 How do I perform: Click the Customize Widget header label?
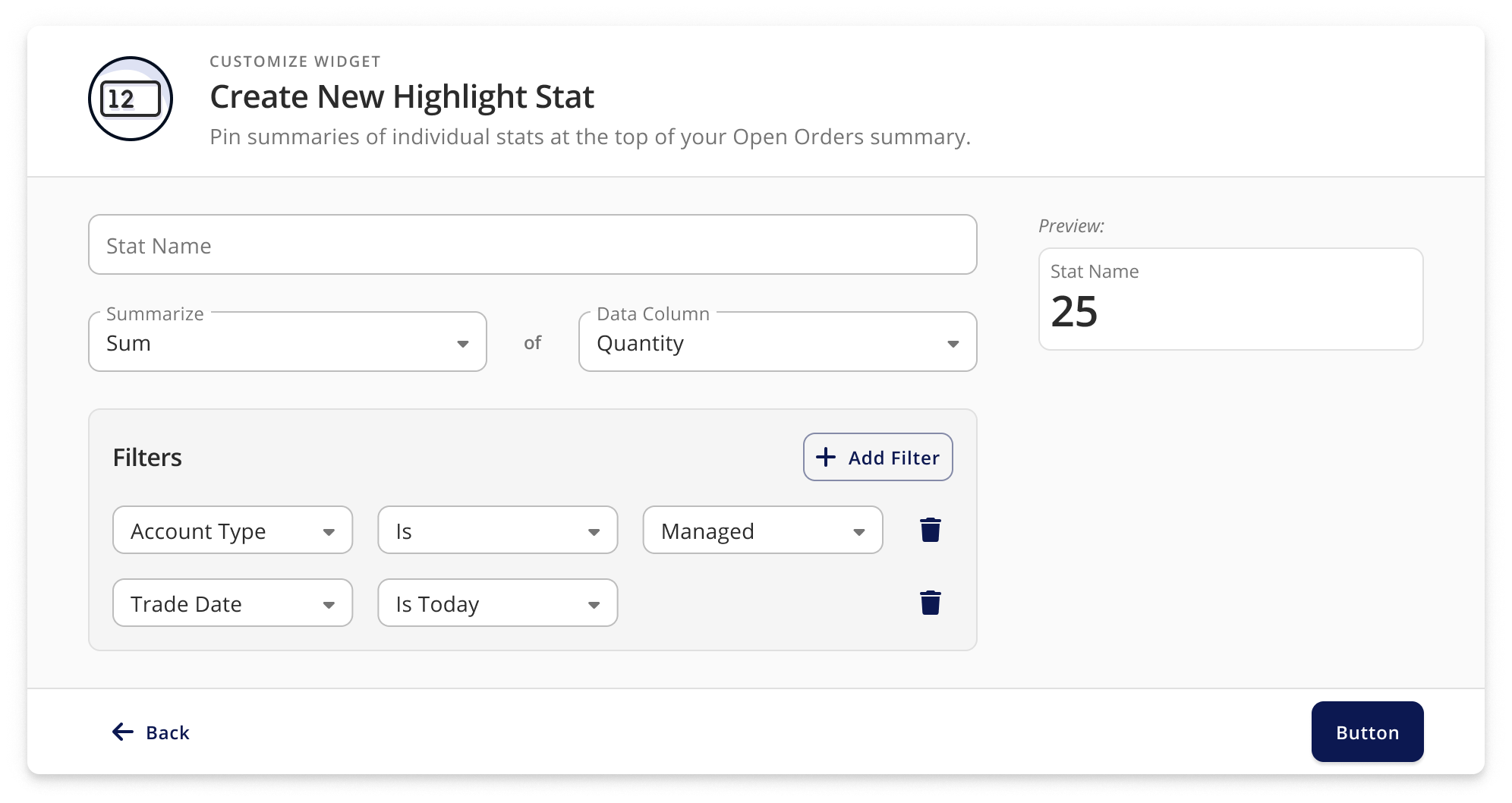(295, 61)
